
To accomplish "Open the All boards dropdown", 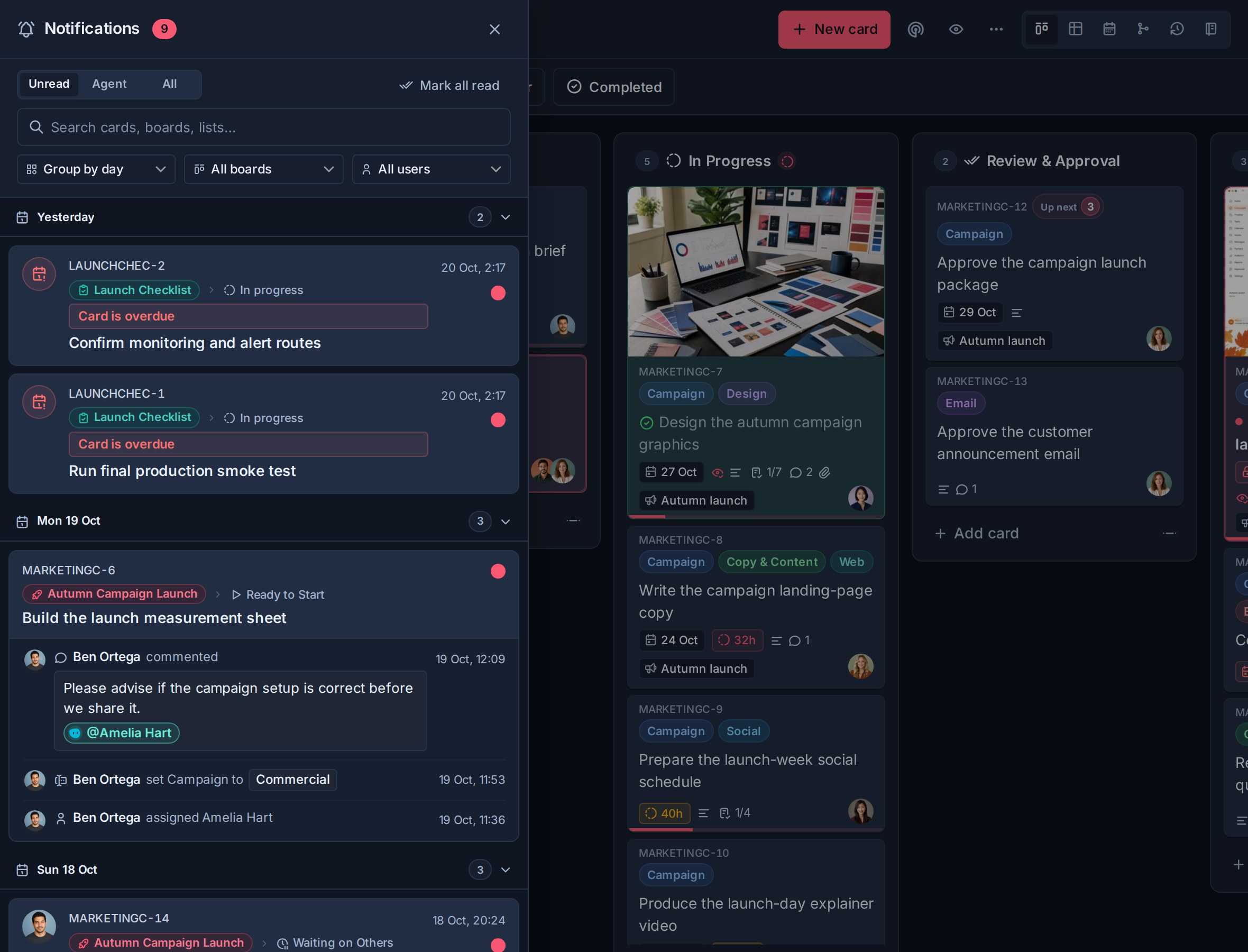I will pos(263,169).
